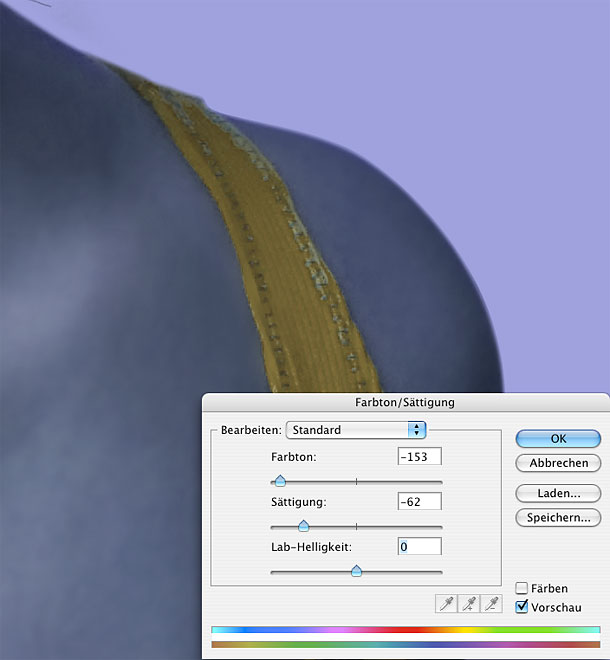The image size is (610, 660).
Task: Click the Speichern... button
Action: tap(558, 517)
